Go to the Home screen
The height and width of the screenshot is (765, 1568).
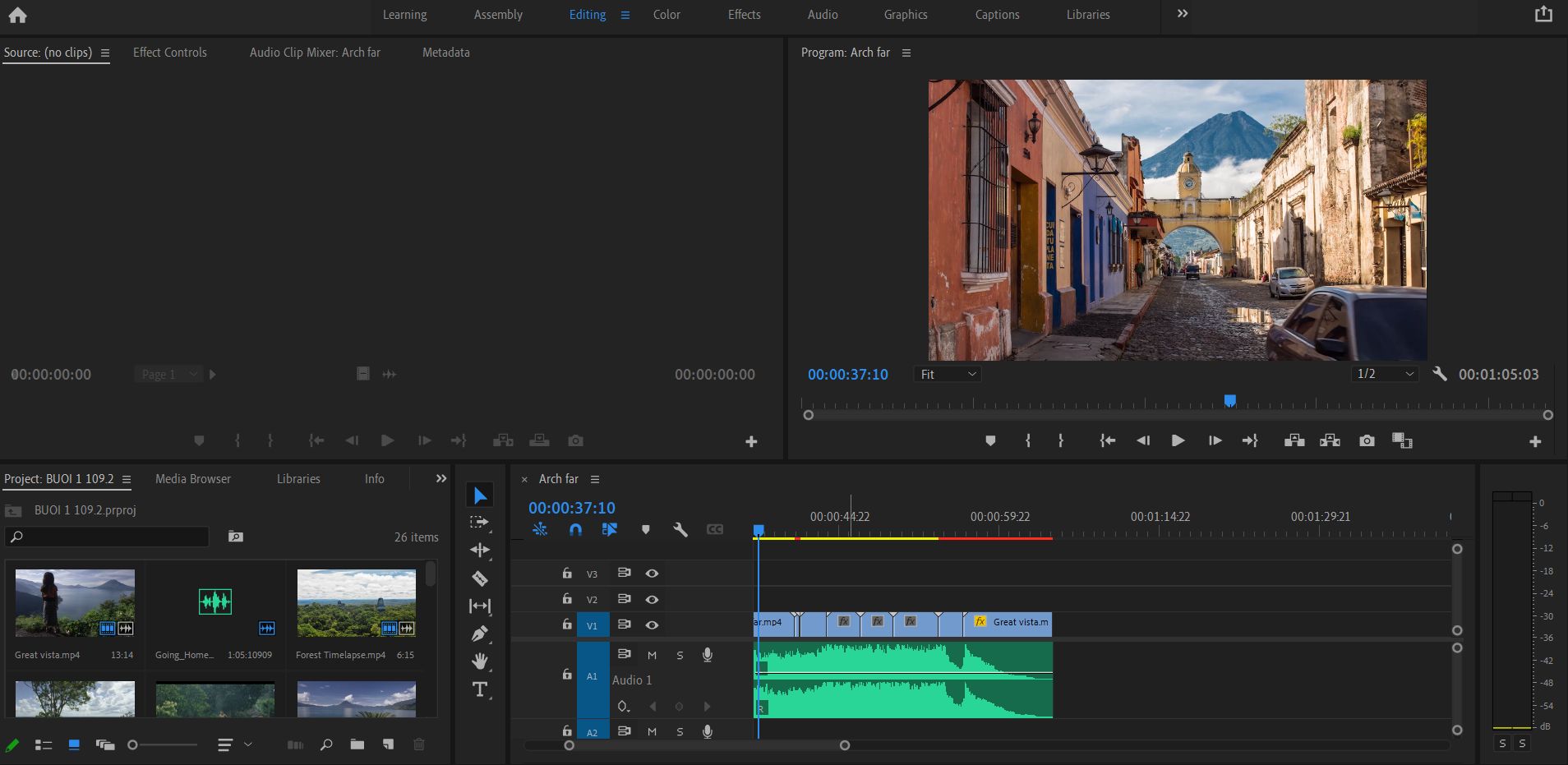tap(17, 15)
